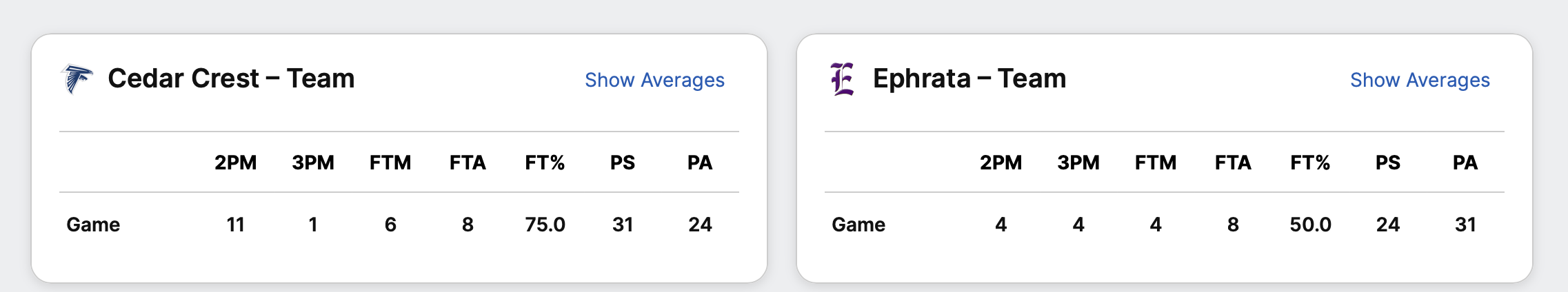Click the Game row label for Cedar Crest
The height and width of the screenshot is (292, 1568).
[93, 225]
